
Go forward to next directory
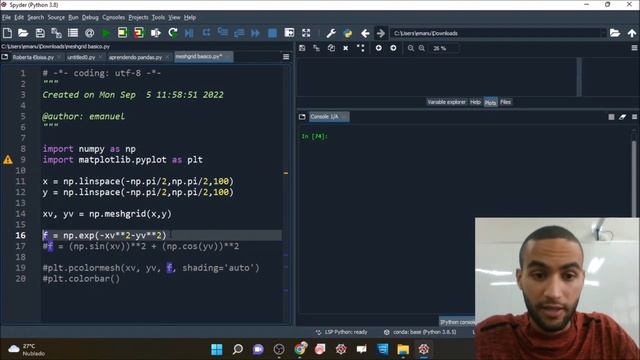[x=381, y=33]
